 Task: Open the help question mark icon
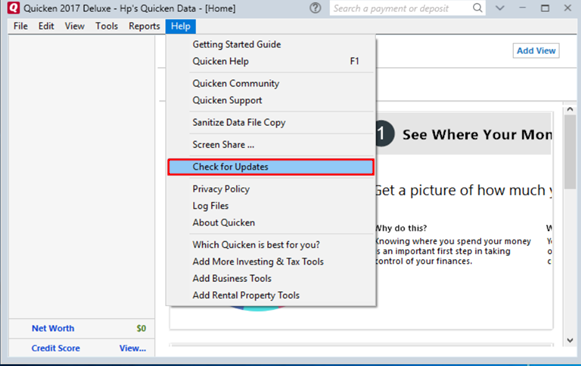tap(315, 8)
